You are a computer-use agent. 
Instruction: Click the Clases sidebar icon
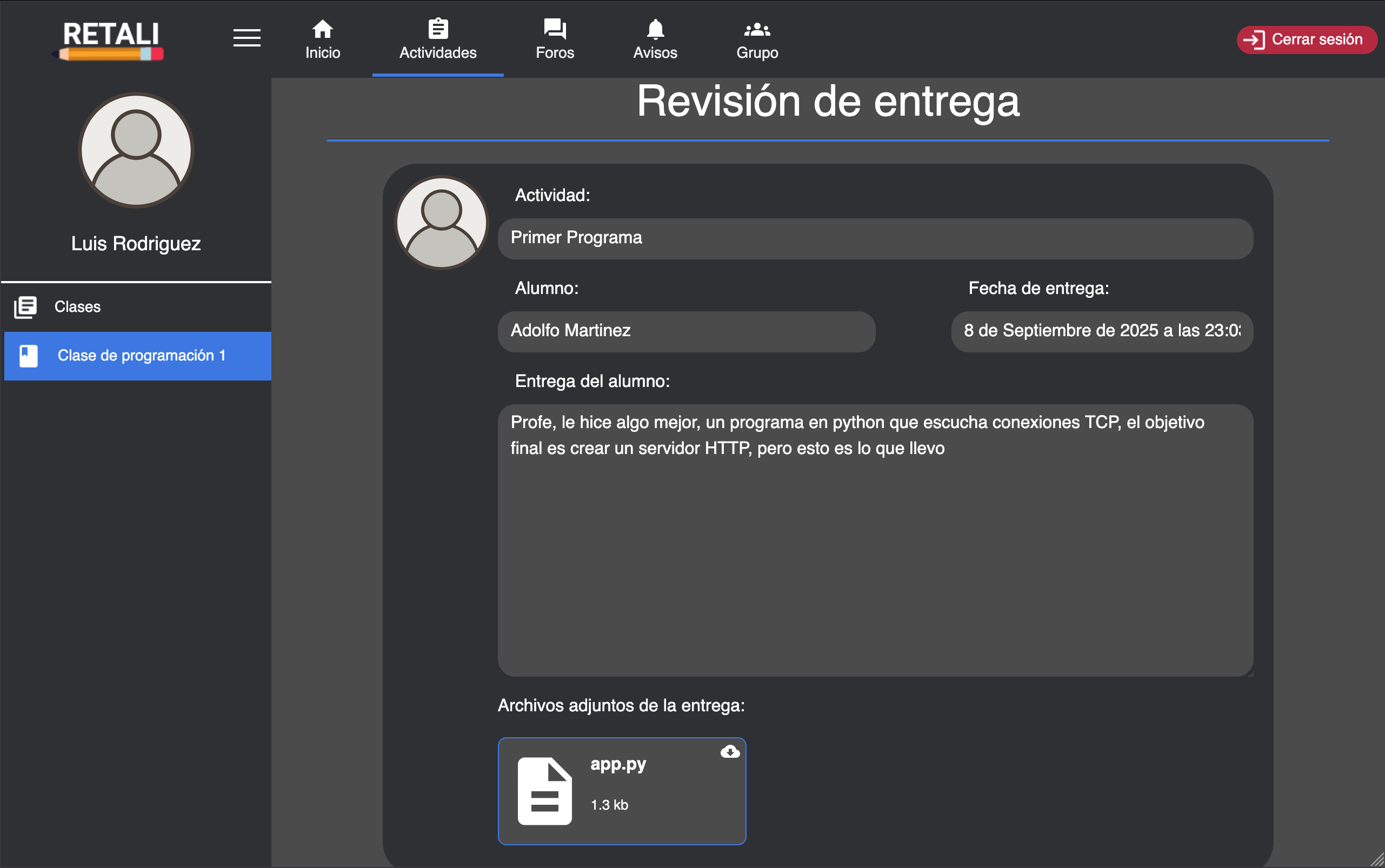pyautogui.click(x=26, y=306)
